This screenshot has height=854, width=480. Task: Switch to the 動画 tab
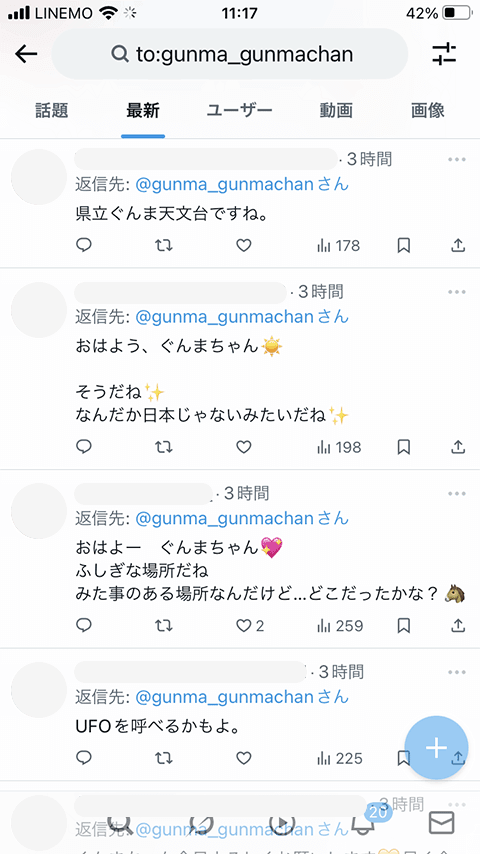[336, 111]
